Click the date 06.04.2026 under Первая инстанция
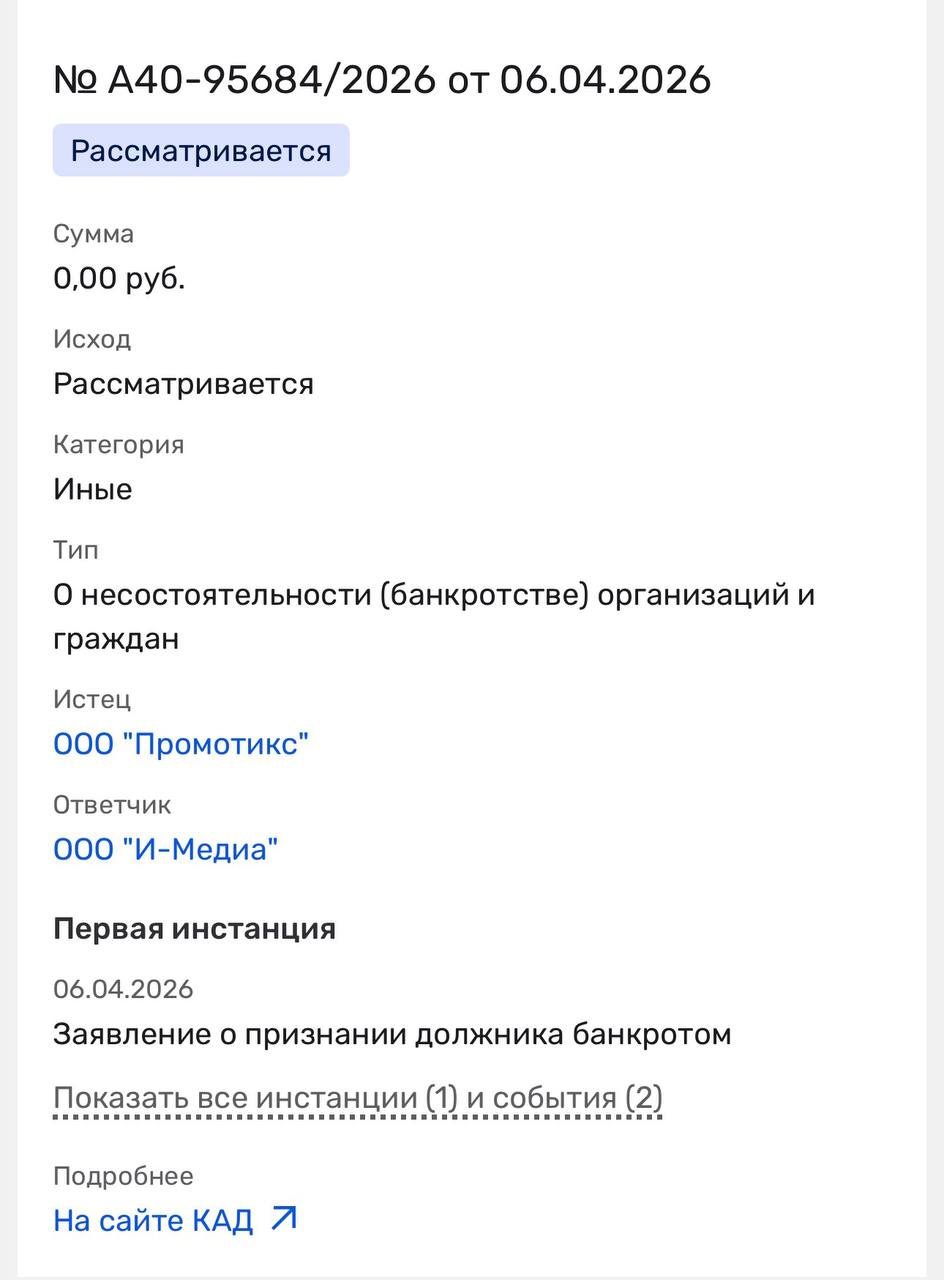Viewport: 944px width, 1280px height. coord(123,989)
